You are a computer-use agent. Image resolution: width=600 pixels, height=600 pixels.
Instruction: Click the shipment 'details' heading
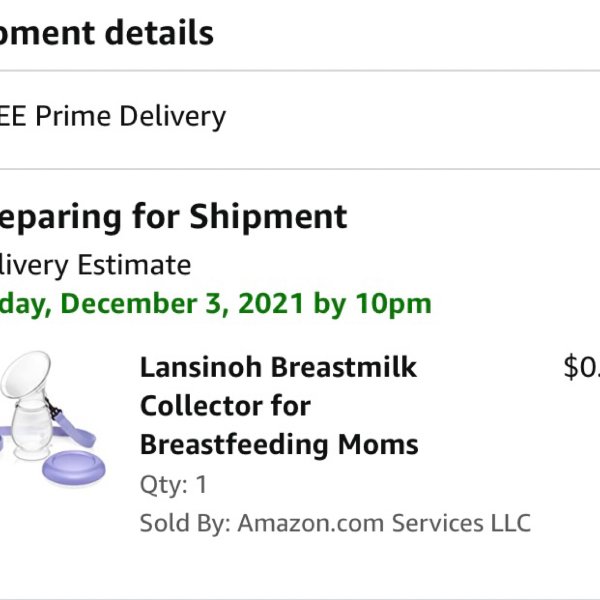(x=159, y=33)
